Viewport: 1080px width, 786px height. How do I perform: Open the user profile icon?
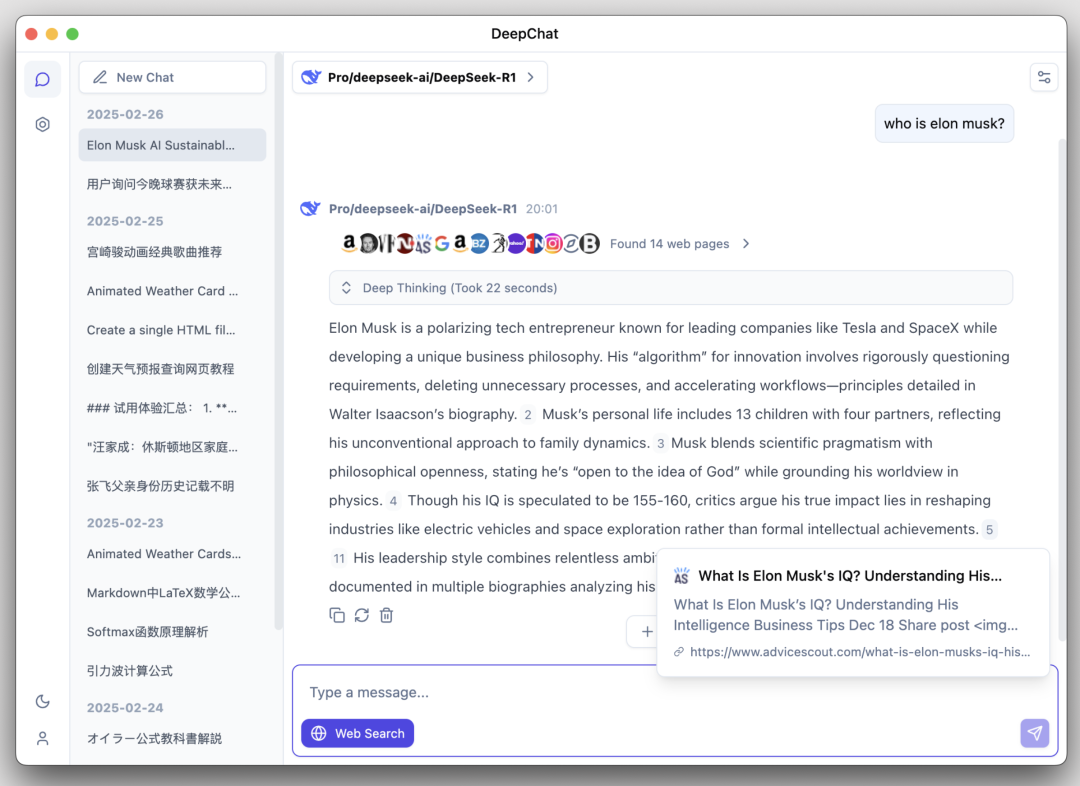(x=42, y=738)
